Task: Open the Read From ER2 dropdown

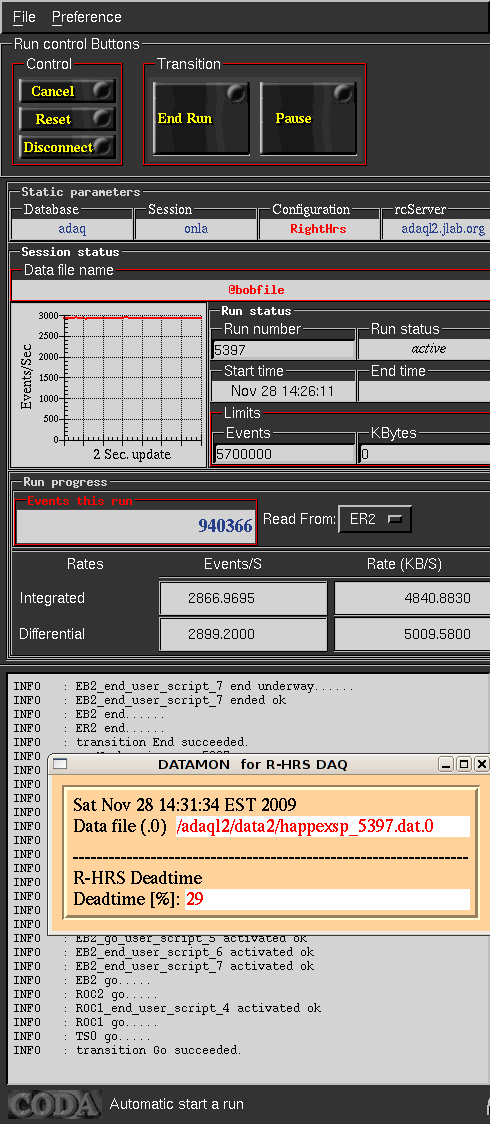Action: click(x=375, y=520)
